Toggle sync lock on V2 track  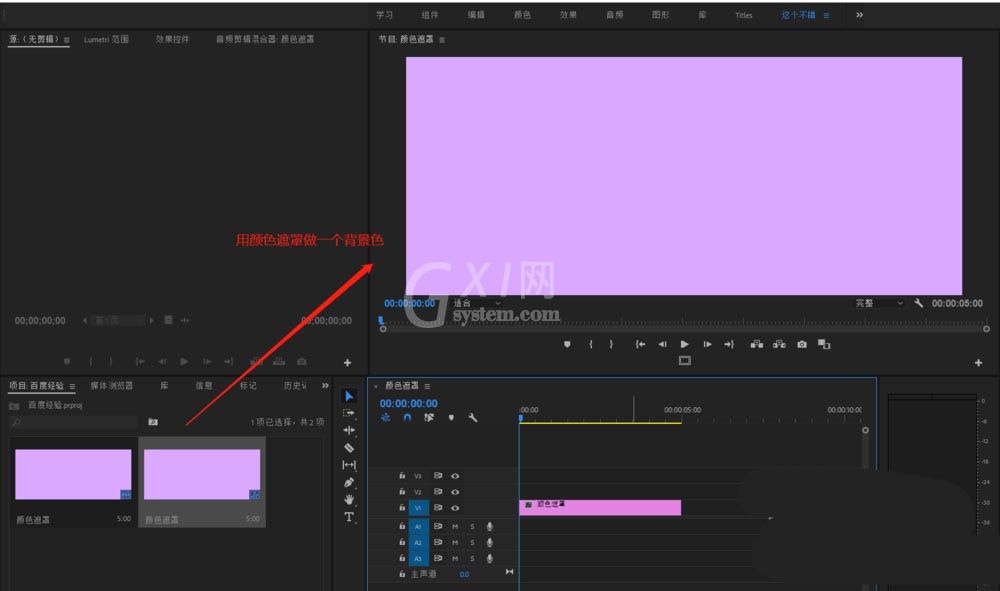point(438,492)
